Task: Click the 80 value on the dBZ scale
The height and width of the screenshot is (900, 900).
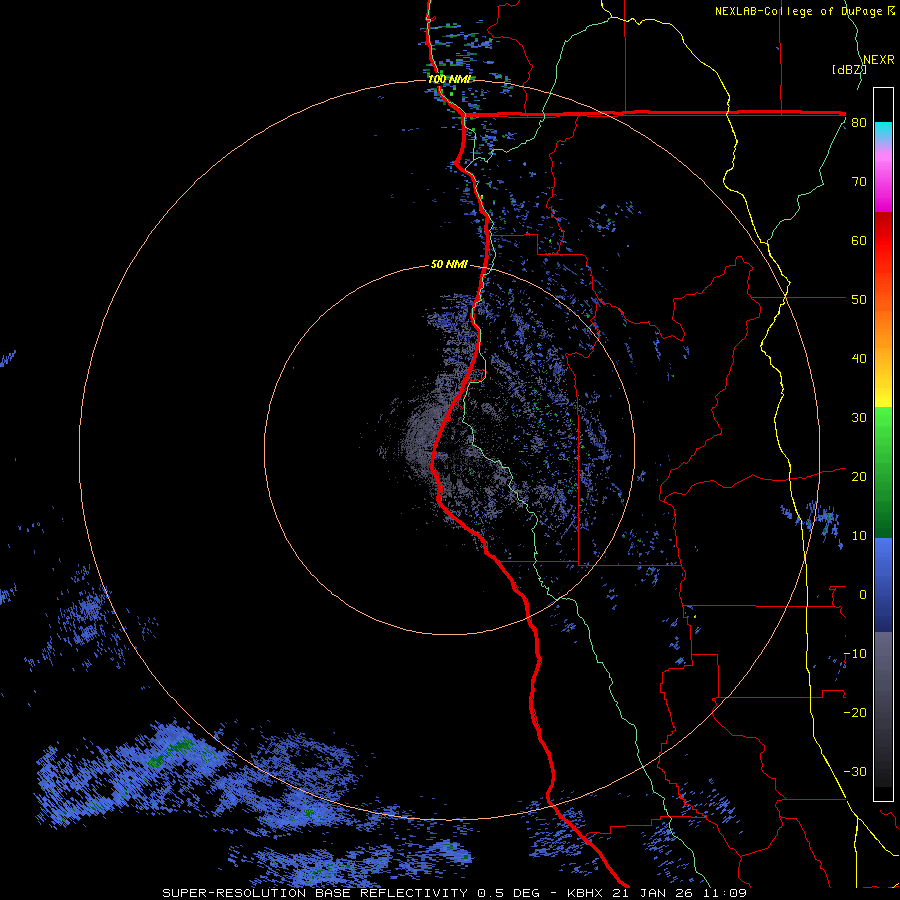Action: [859, 123]
